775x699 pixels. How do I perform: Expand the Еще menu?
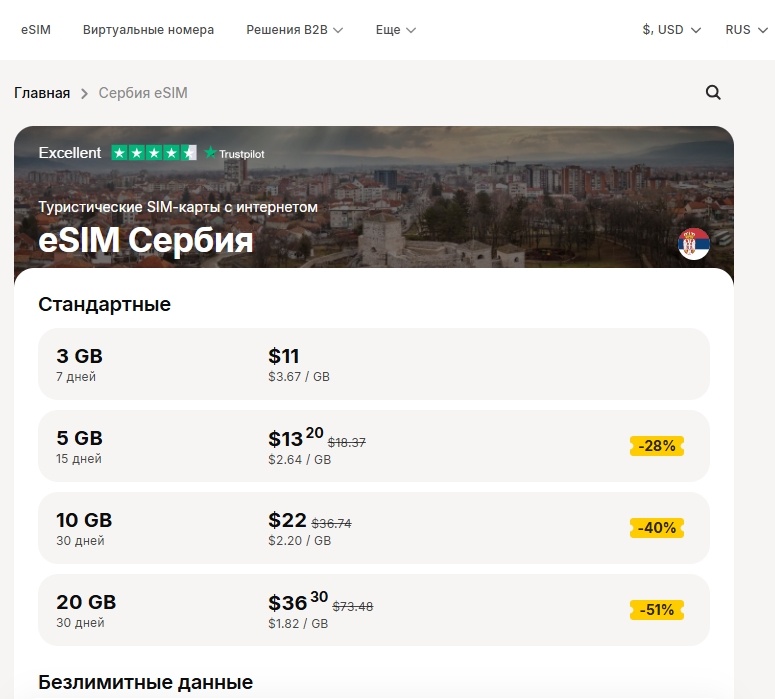click(x=395, y=30)
